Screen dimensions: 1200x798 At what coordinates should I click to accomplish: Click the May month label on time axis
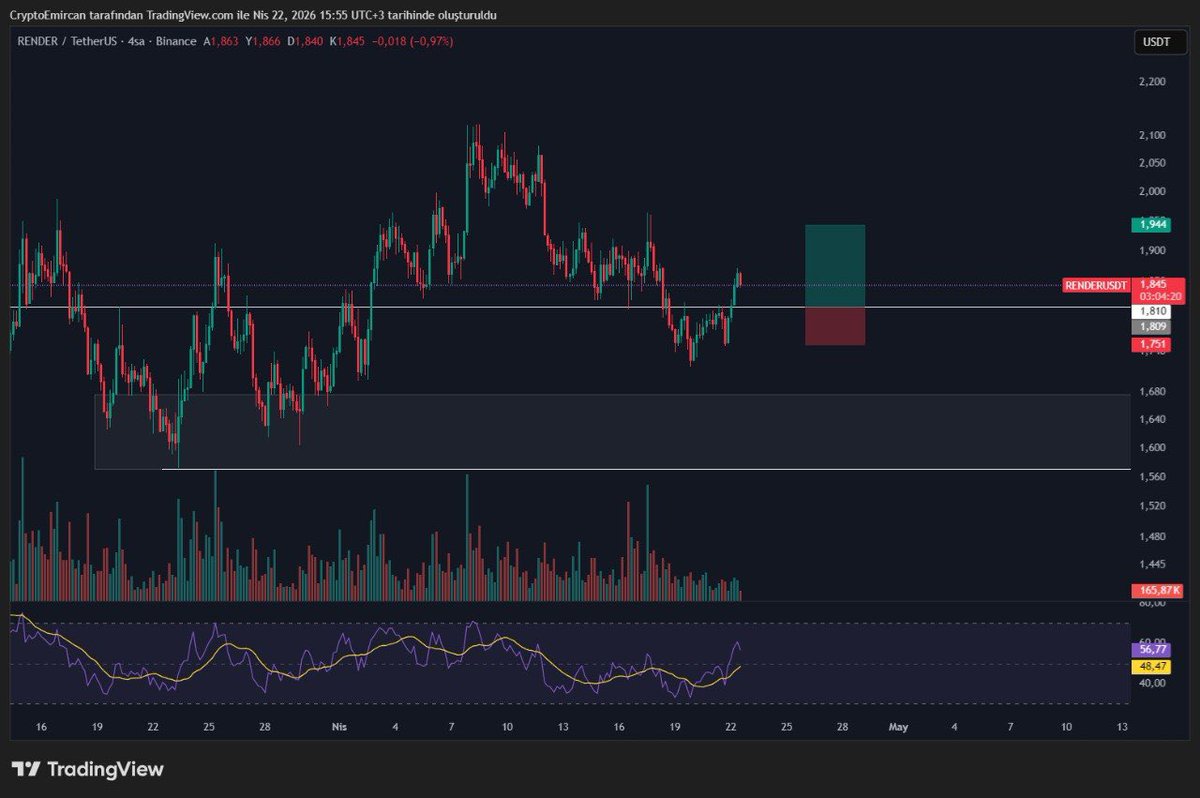click(898, 727)
